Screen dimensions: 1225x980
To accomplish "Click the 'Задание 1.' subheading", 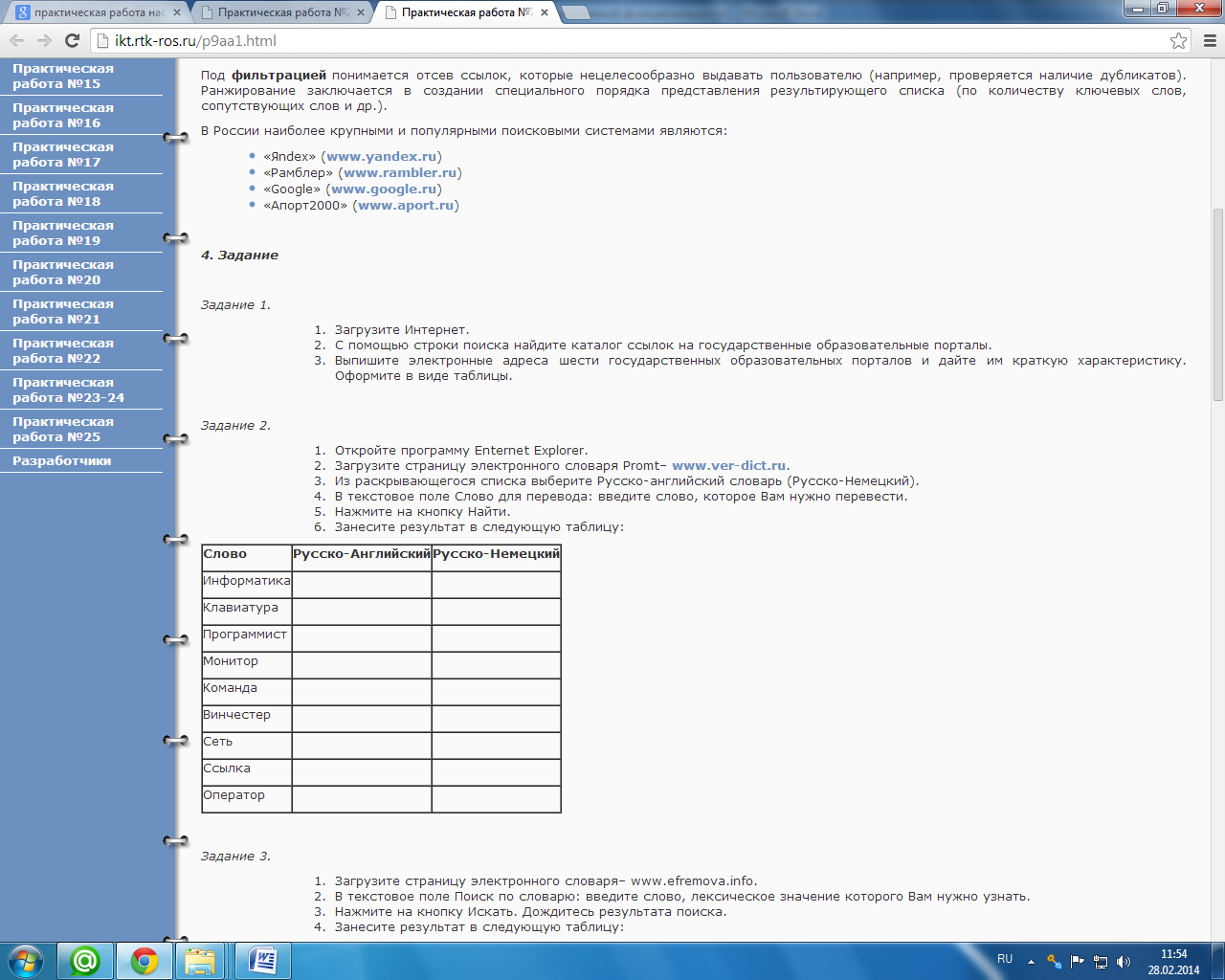I will coord(235,305).
